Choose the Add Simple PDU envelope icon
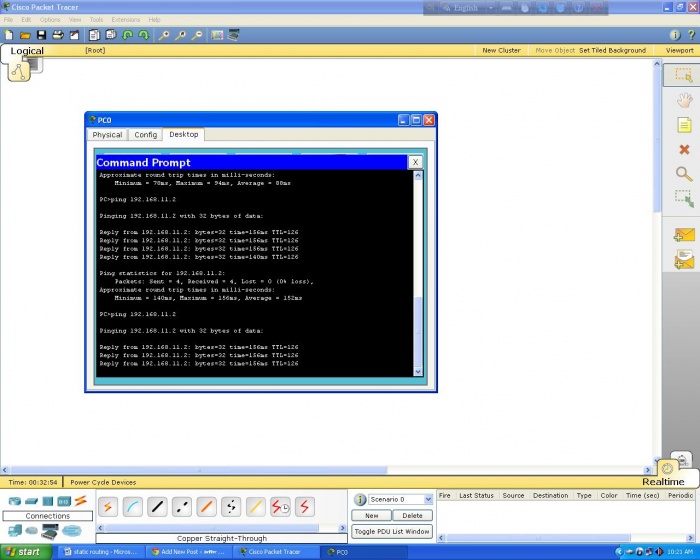 tap(684, 236)
